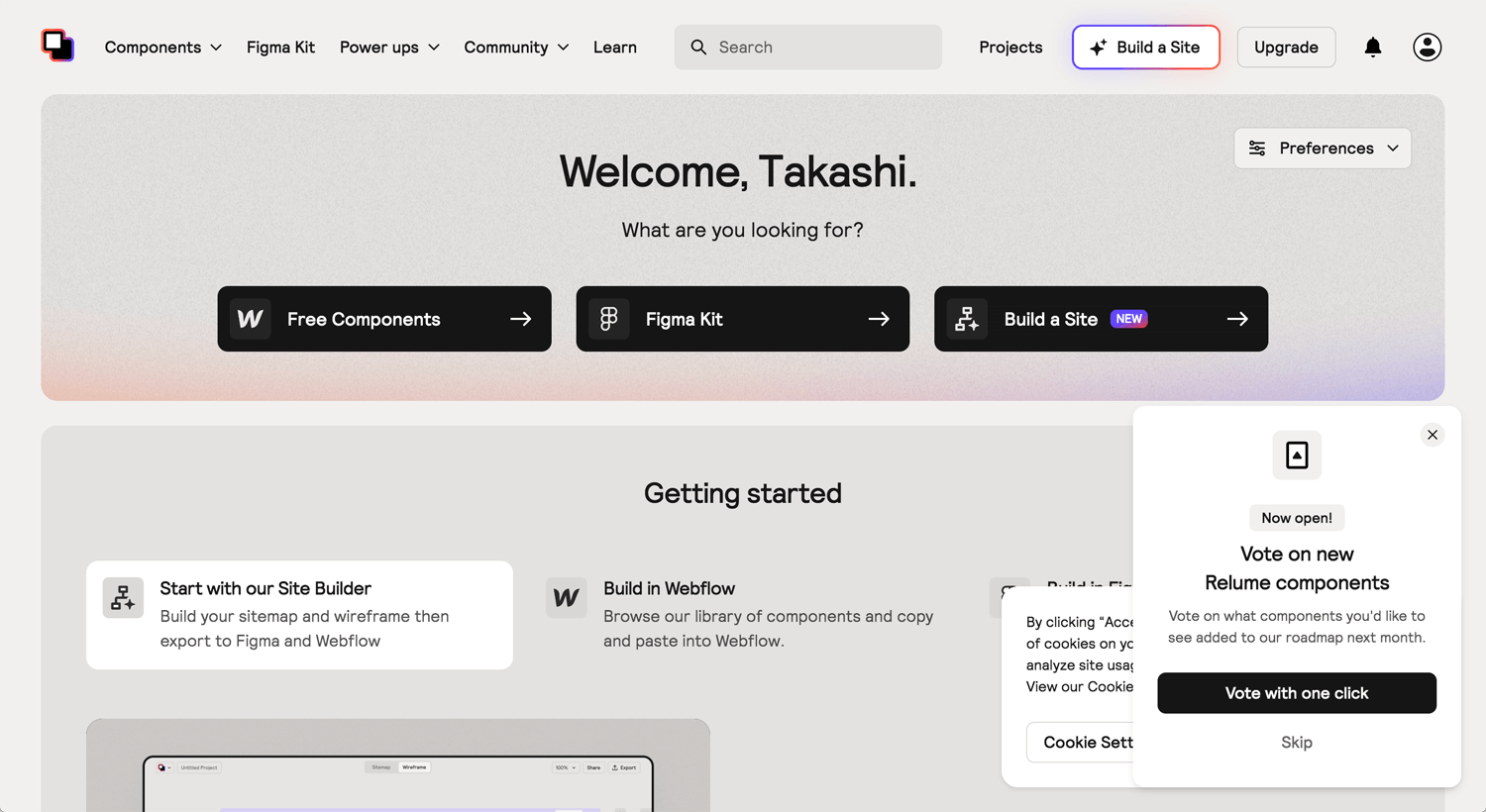This screenshot has height=812, width=1486.
Task: Expand the Components menu
Action: (163, 47)
